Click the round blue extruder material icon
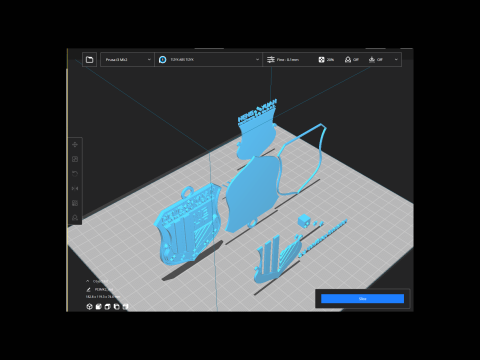This screenshot has height=360, width=480. coord(162,60)
